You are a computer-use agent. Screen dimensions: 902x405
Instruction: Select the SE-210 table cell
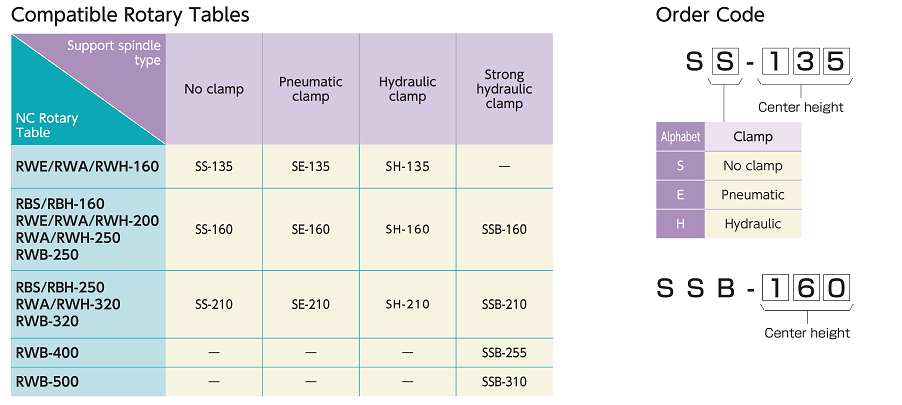coord(311,304)
